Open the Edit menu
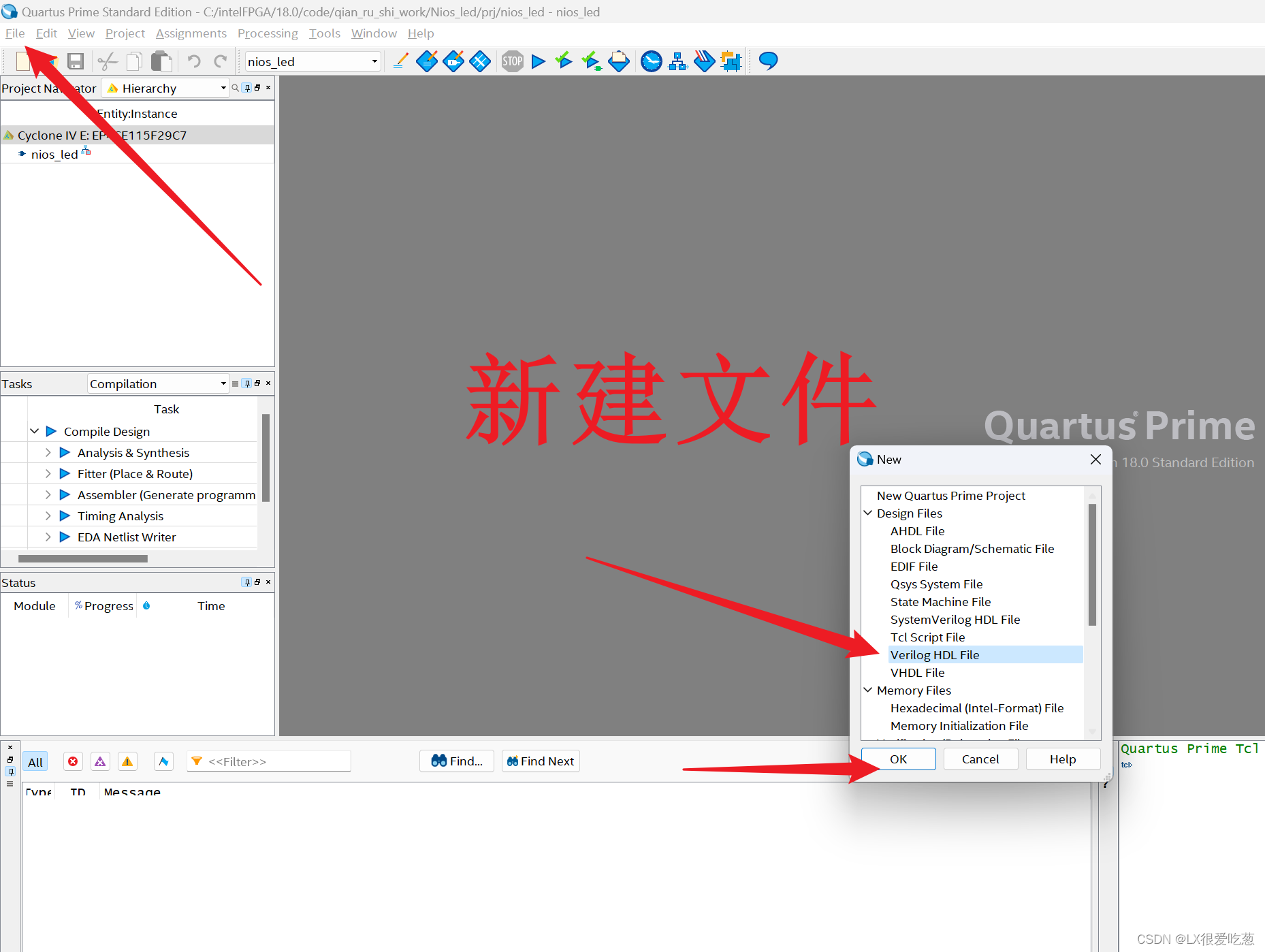The image size is (1265, 952). [x=46, y=33]
